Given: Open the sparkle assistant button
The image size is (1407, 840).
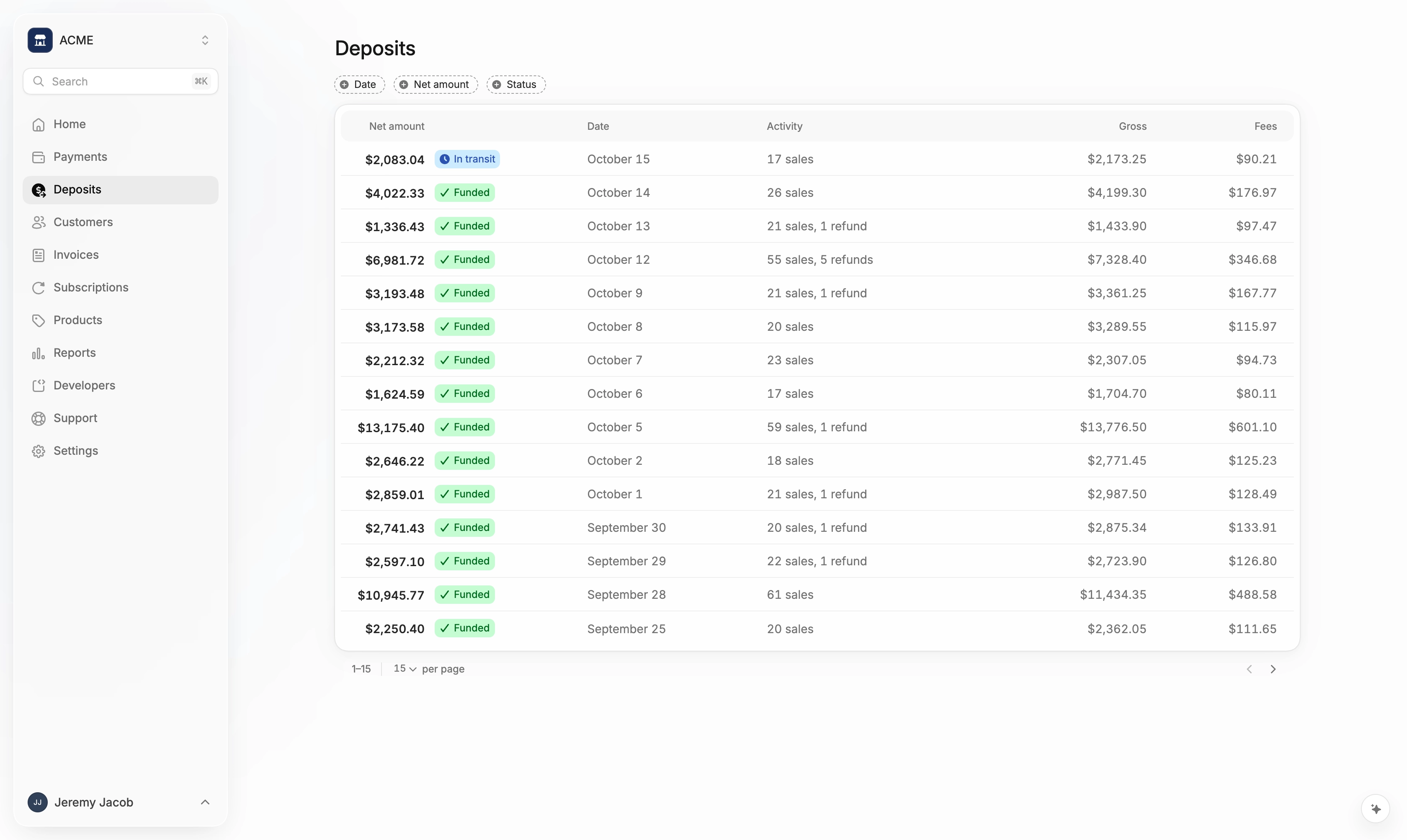Looking at the screenshot, I should point(1375,809).
